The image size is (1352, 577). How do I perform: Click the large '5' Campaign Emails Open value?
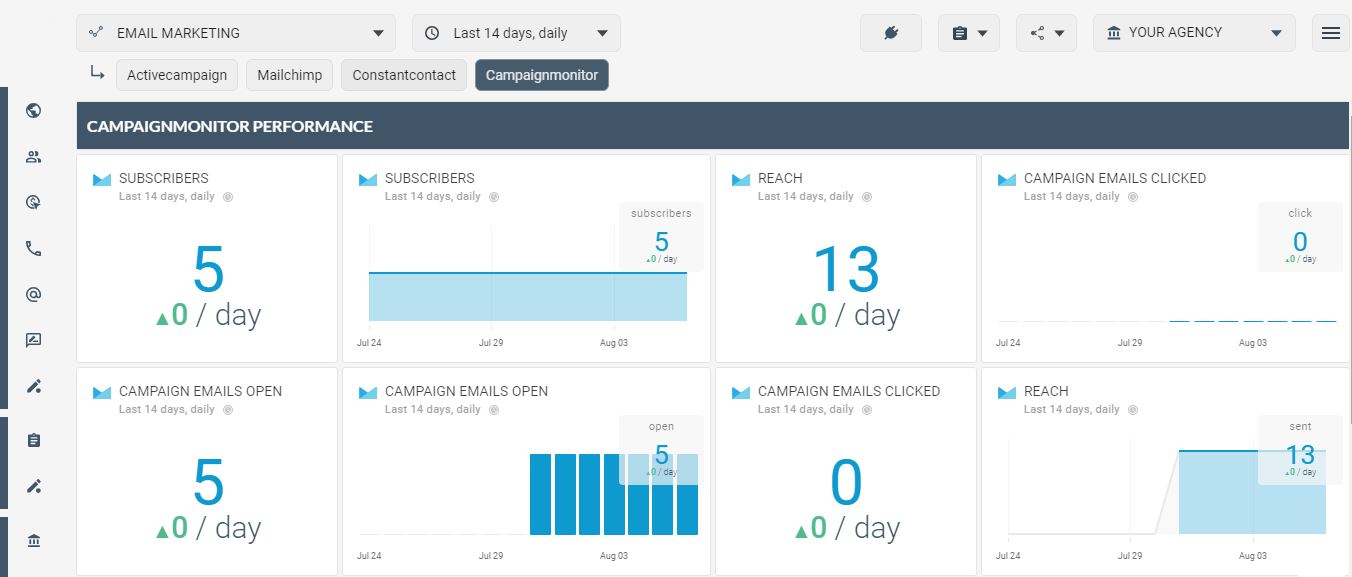click(208, 483)
